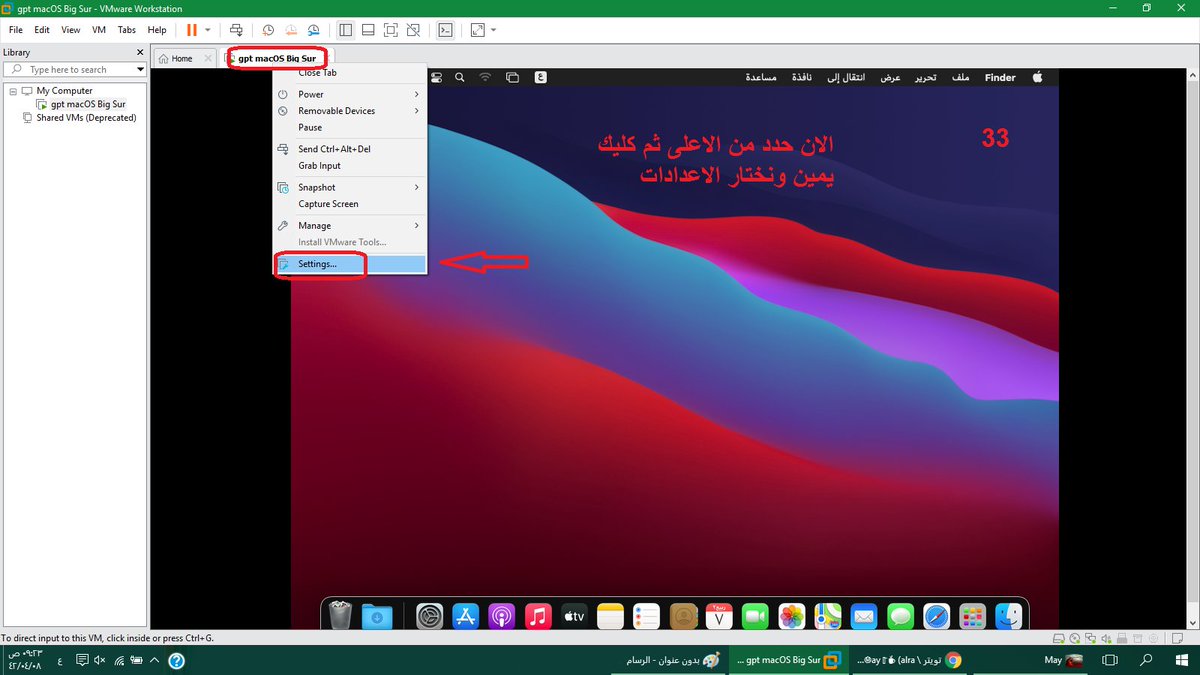Viewport: 1200px width, 675px height.
Task: Collapse the My Computer tree node
Action: (12, 91)
